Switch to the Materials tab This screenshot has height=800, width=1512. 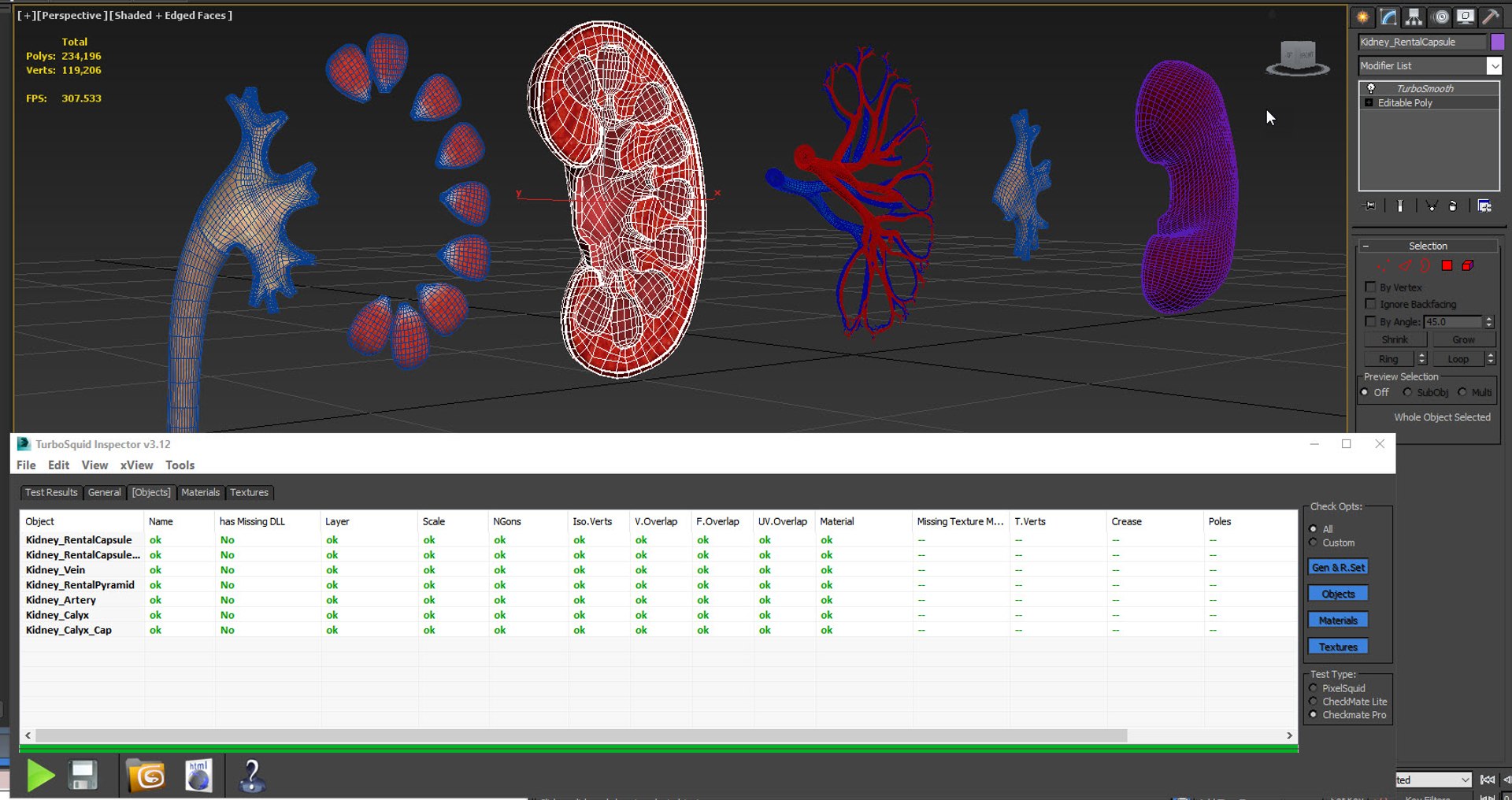point(200,492)
